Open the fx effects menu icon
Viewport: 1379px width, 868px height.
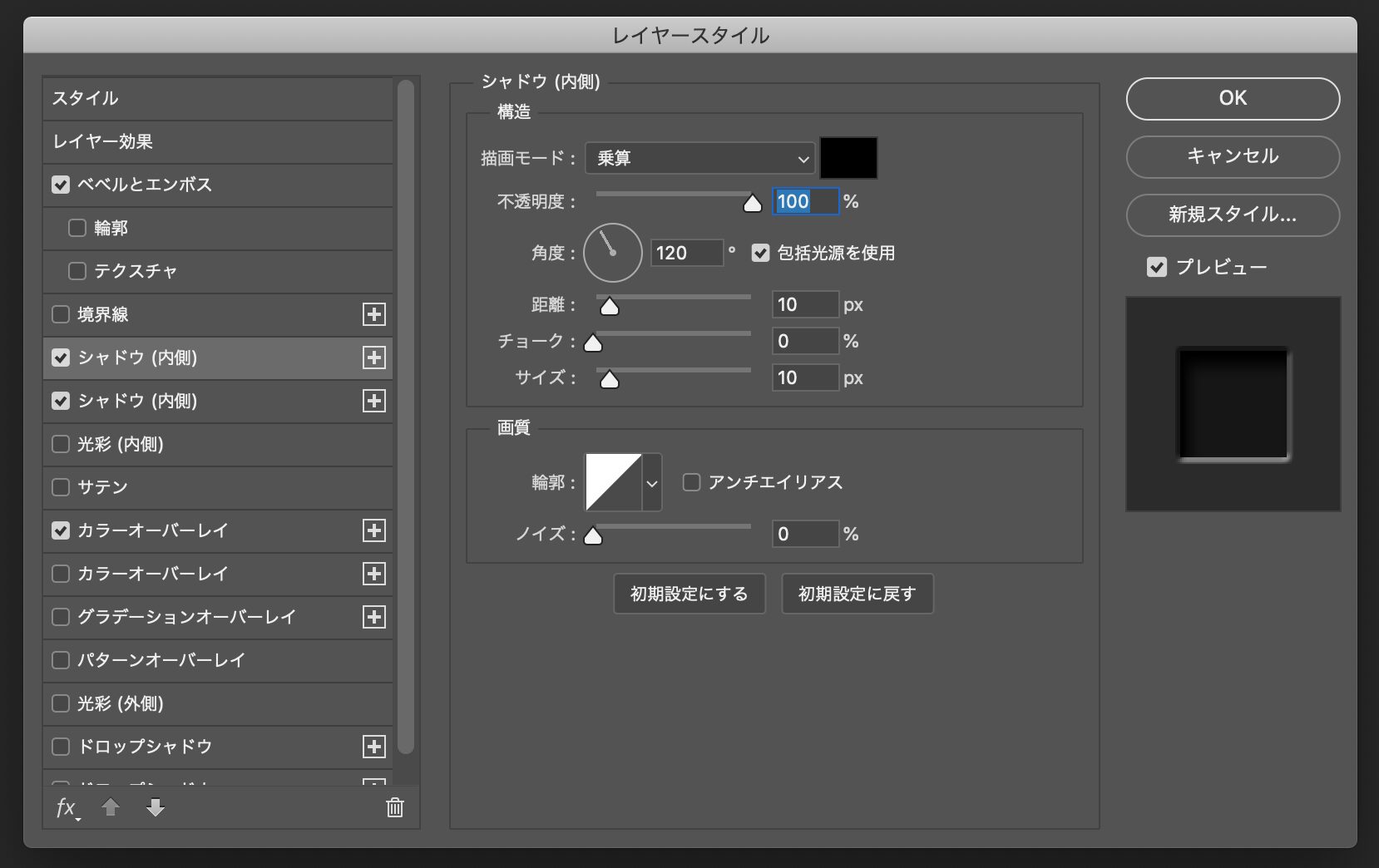67,808
